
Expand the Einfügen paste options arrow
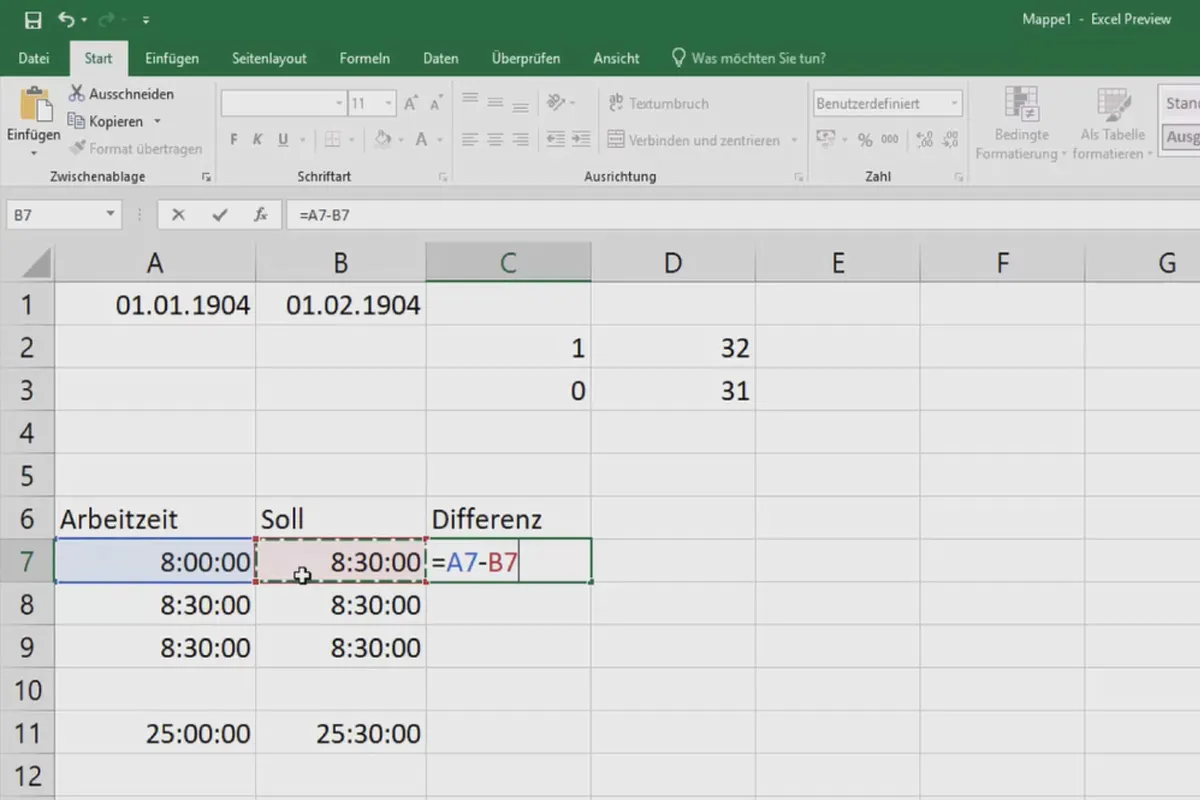(x=34, y=153)
